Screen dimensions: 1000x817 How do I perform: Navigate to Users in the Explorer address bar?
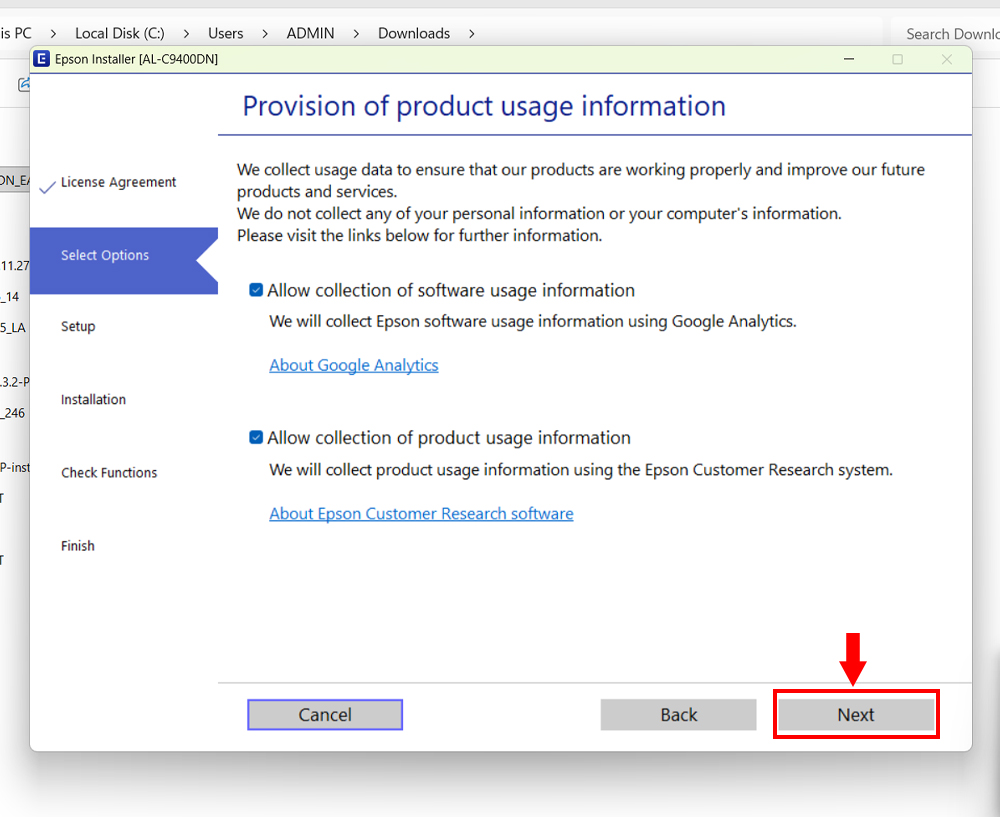pyautogui.click(x=226, y=33)
